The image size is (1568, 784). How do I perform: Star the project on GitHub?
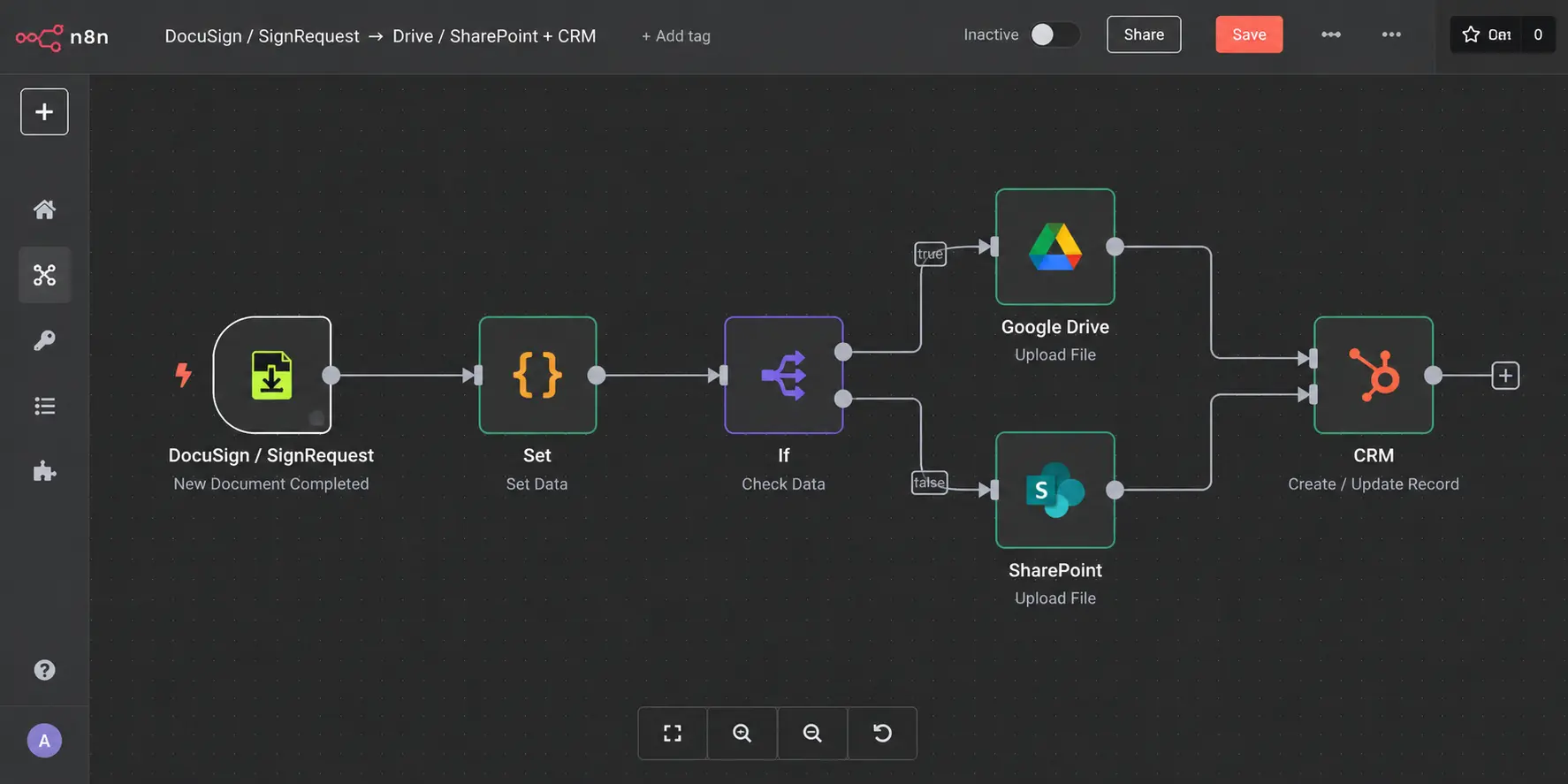(1487, 34)
